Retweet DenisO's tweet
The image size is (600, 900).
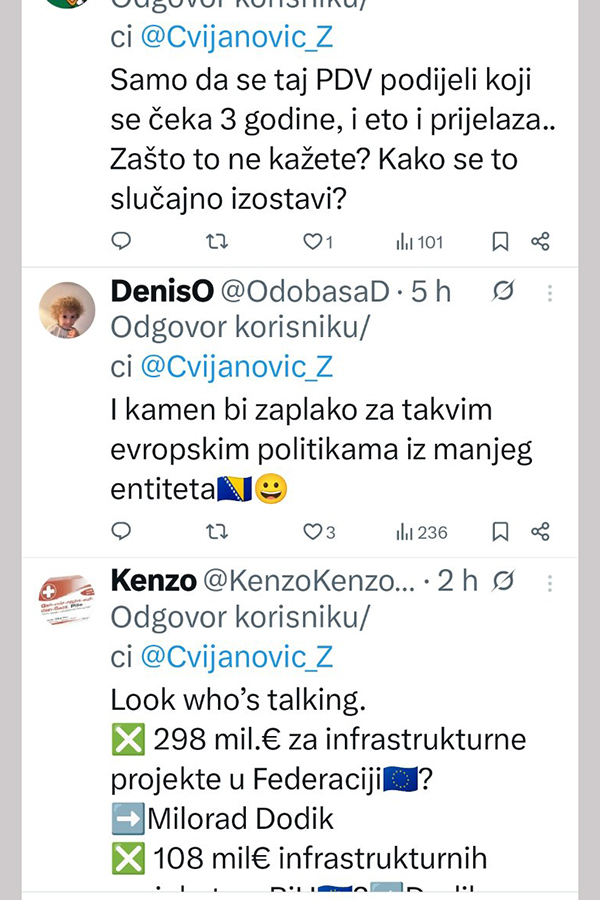tap(216, 531)
